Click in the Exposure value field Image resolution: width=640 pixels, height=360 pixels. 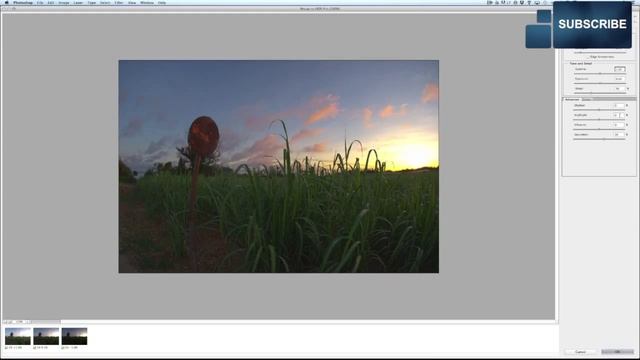[x=620, y=79]
